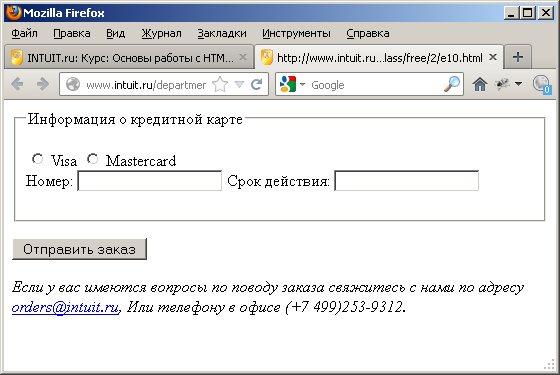Switch to the INTUIT.ru course tab
The image size is (560, 375).
[129, 57]
